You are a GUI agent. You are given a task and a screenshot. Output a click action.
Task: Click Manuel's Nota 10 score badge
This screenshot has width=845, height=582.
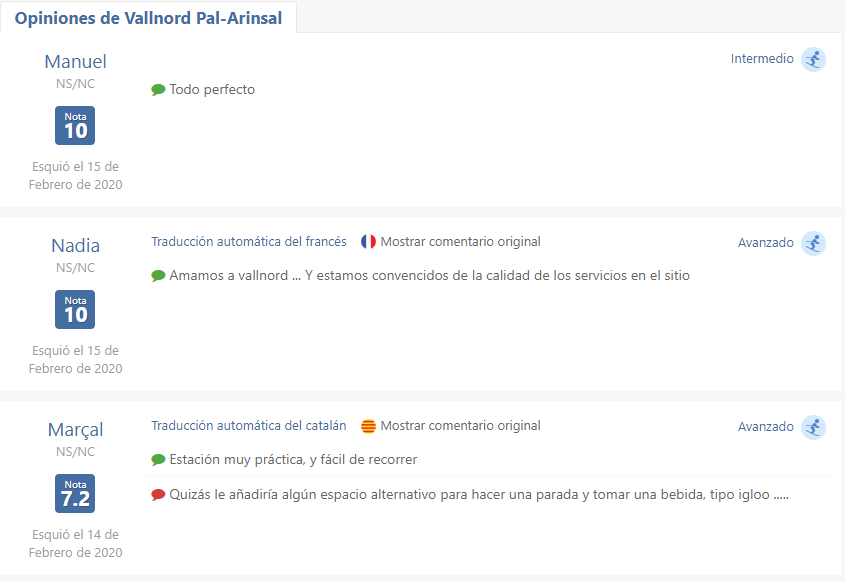click(x=75, y=126)
